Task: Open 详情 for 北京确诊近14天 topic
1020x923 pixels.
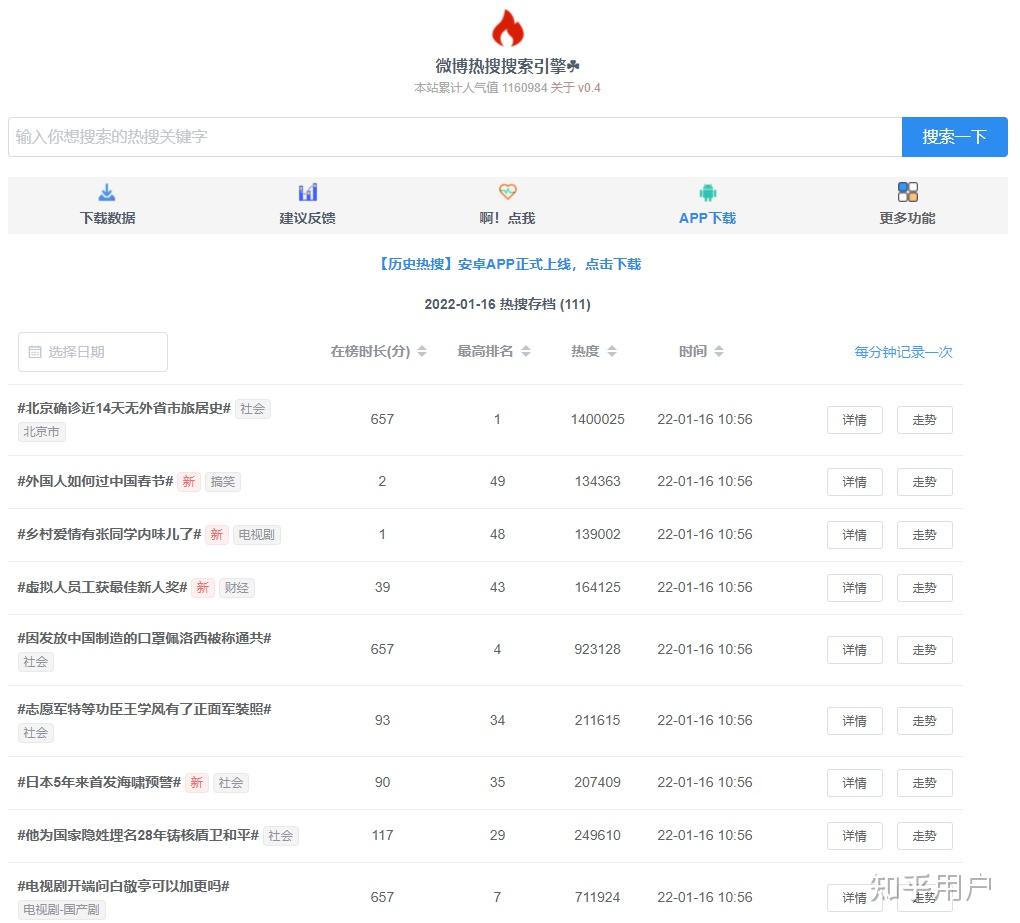Action: point(855,420)
